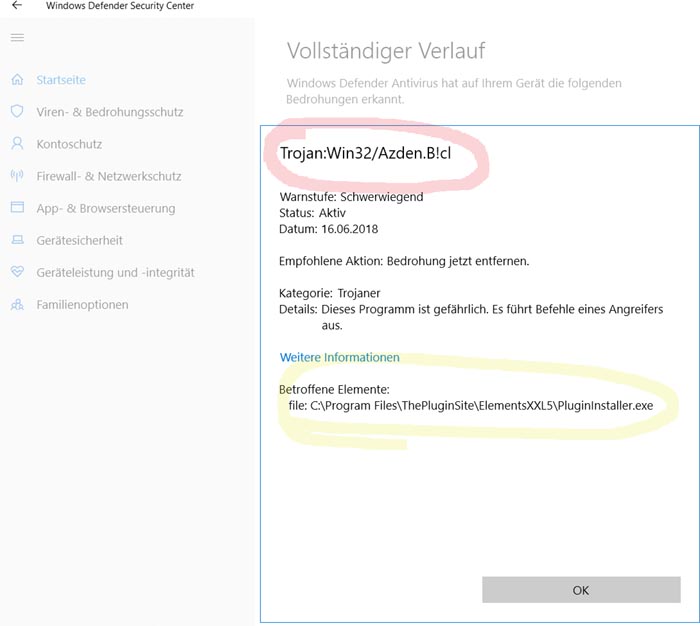Viewport: 700px width, 626px height.
Task: Click 'Windows Defender Antivirus hat auf Ihrem Gerät' description
Action: (x=454, y=91)
